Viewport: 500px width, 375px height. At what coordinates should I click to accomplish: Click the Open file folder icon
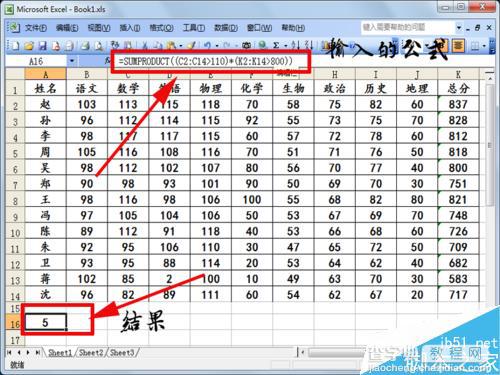29,46
